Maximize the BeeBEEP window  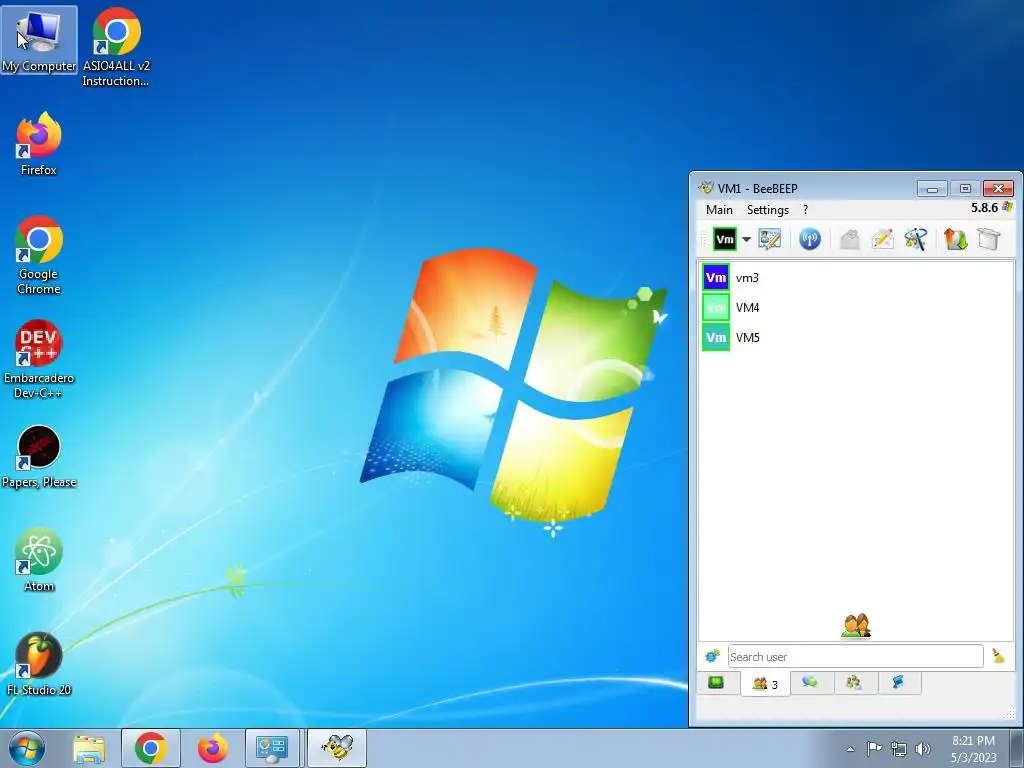(965, 189)
